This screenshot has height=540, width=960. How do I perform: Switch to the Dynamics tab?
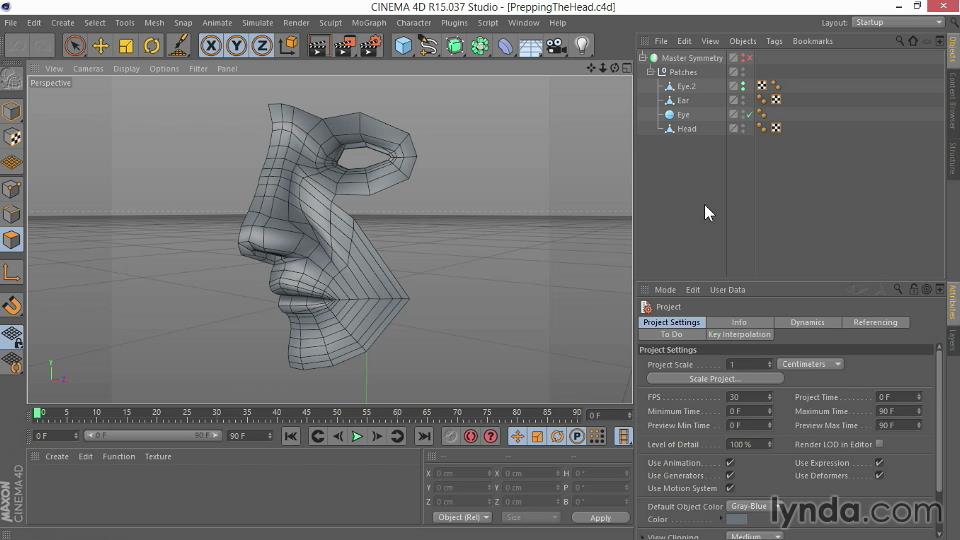click(x=807, y=322)
